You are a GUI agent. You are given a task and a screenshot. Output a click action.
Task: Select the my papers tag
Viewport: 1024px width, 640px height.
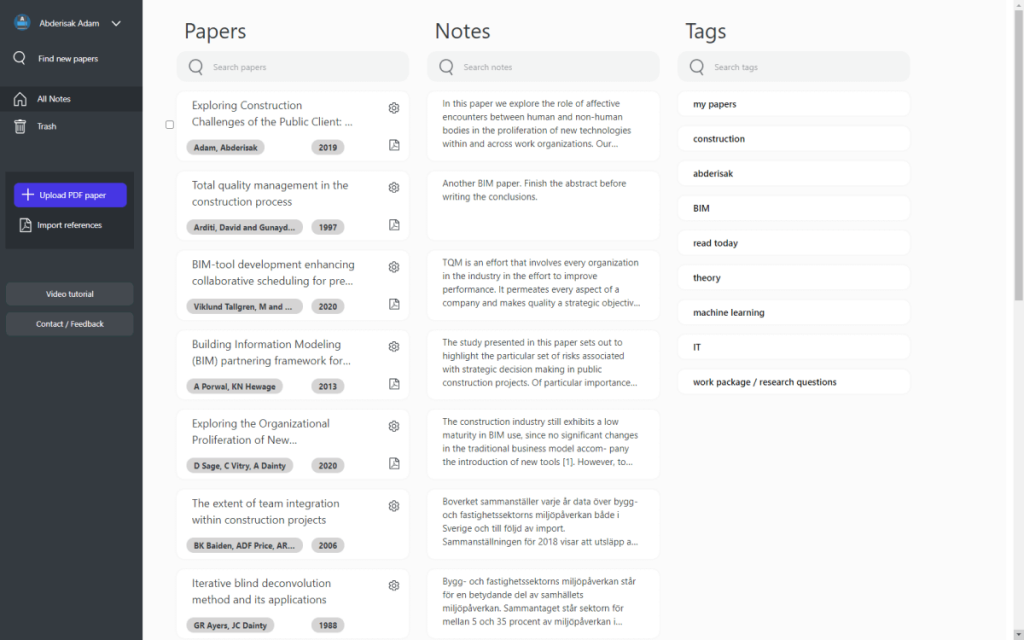coord(793,104)
